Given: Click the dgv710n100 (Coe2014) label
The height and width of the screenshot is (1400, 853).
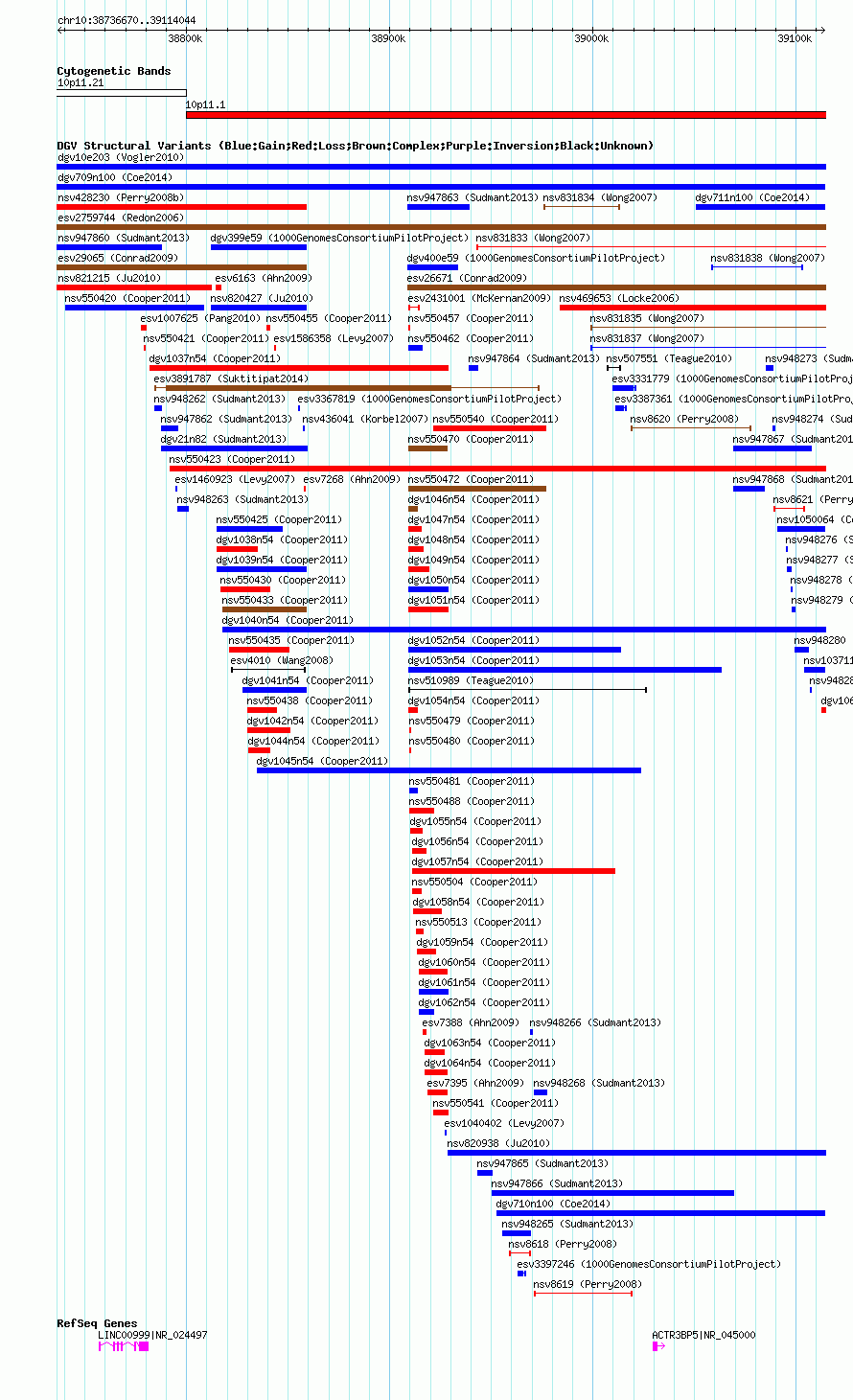Looking at the screenshot, I should click(x=554, y=1204).
